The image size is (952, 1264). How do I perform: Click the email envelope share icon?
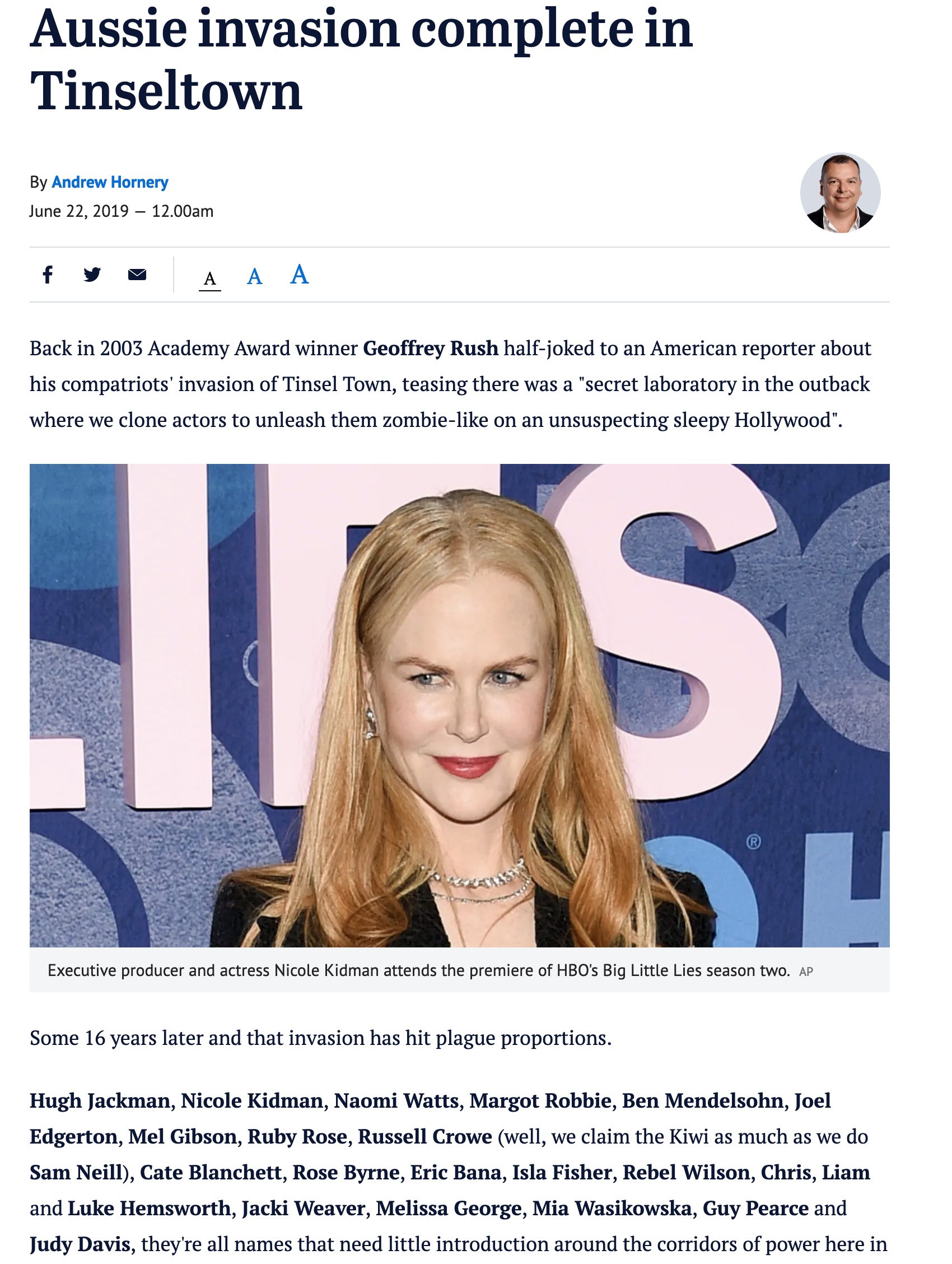[x=137, y=275]
